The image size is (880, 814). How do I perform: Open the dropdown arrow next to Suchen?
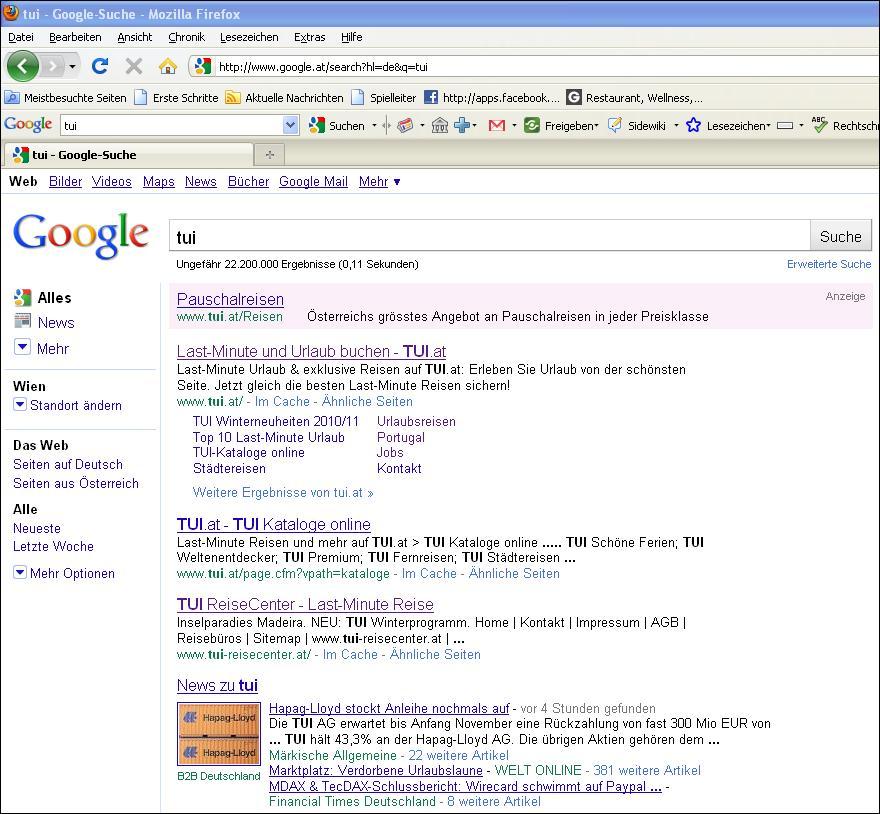tap(374, 126)
